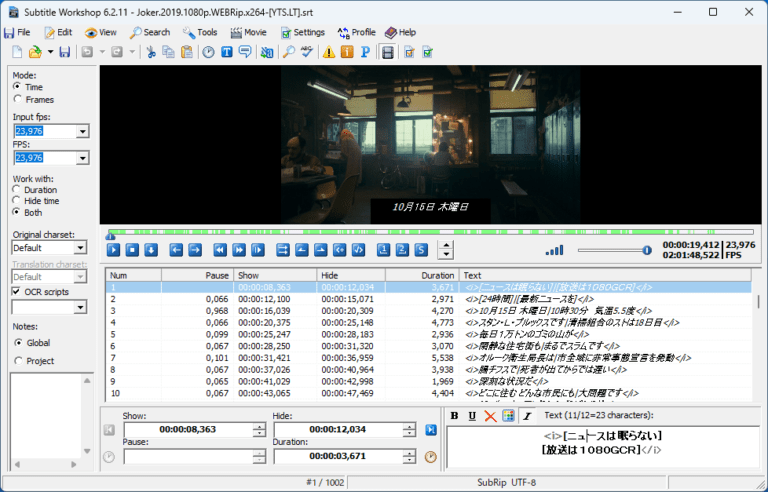Apply bold with the B button
The image size is (768, 492).
[x=454, y=416]
